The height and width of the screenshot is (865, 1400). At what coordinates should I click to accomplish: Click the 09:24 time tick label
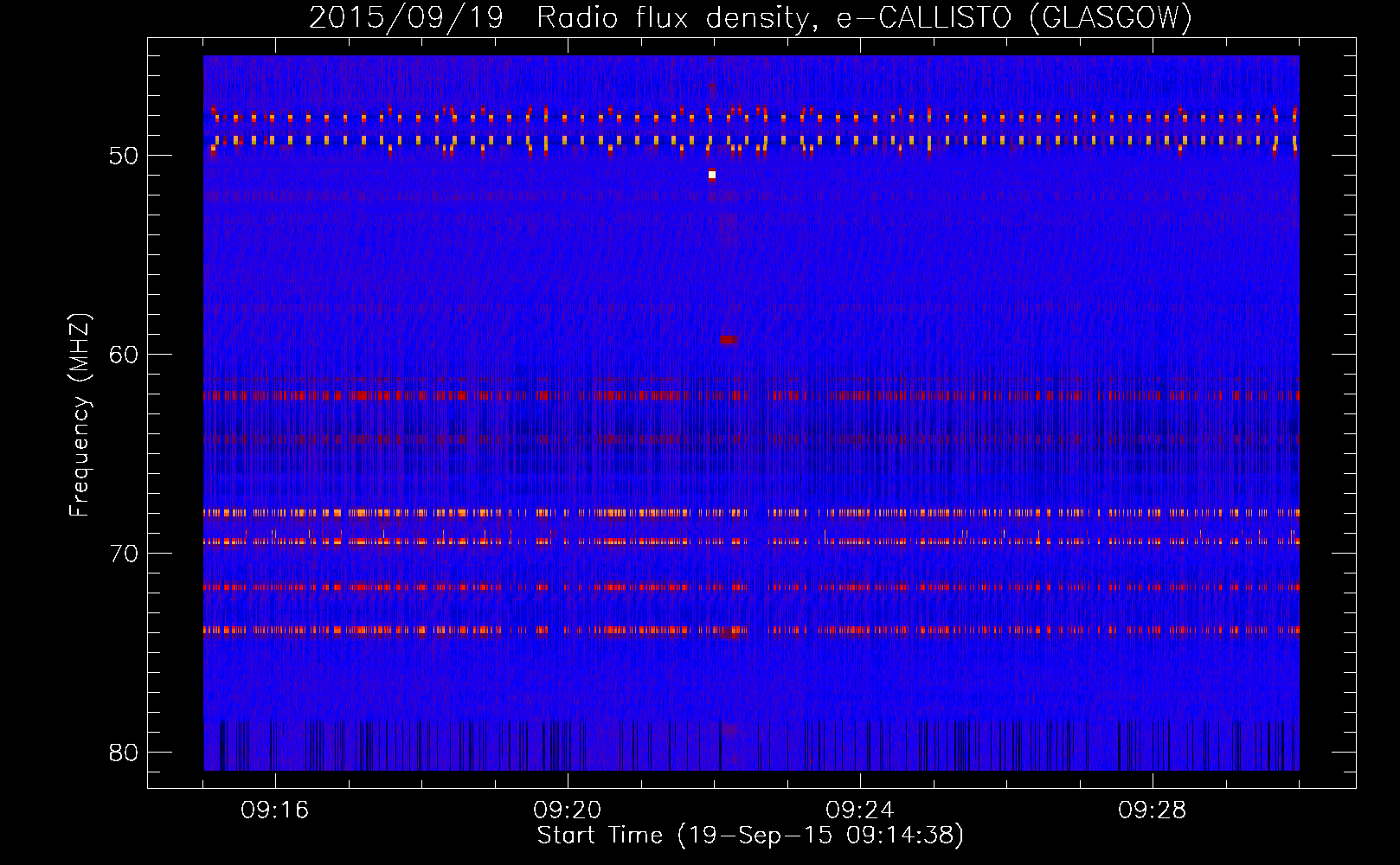pos(859,811)
